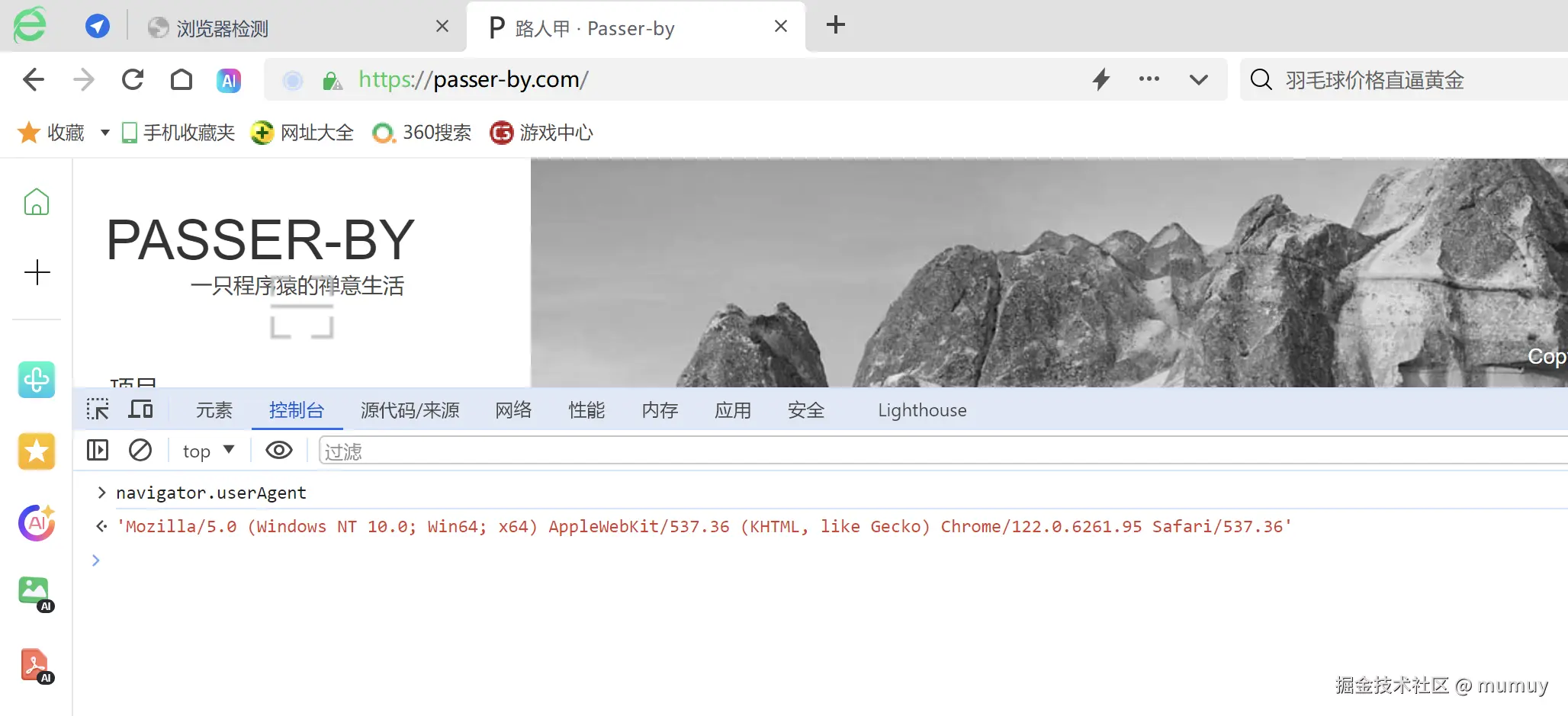
Task: Click the sidebar plus add icon
Action: click(37, 272)
